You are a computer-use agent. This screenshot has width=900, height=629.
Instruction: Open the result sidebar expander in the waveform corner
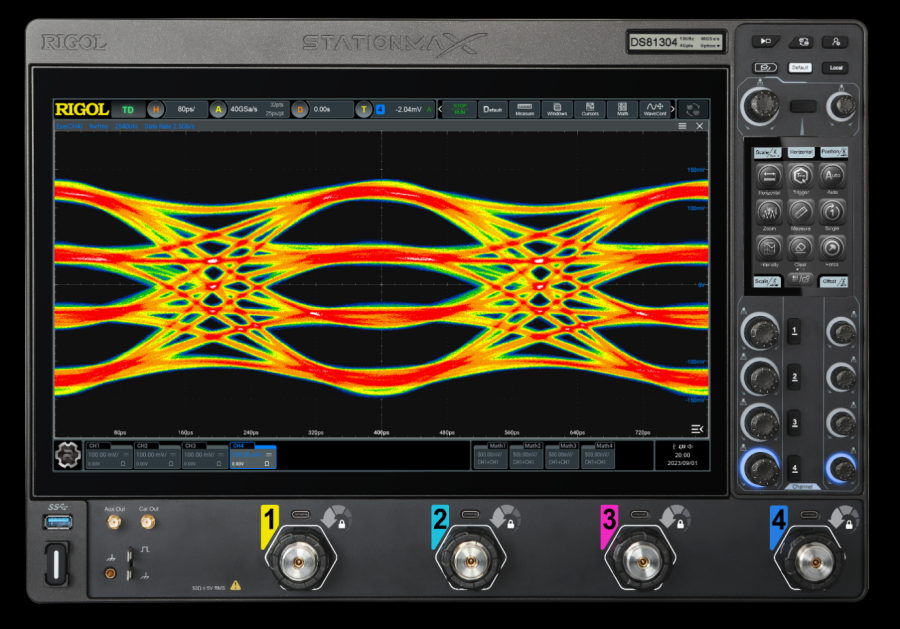697,429
